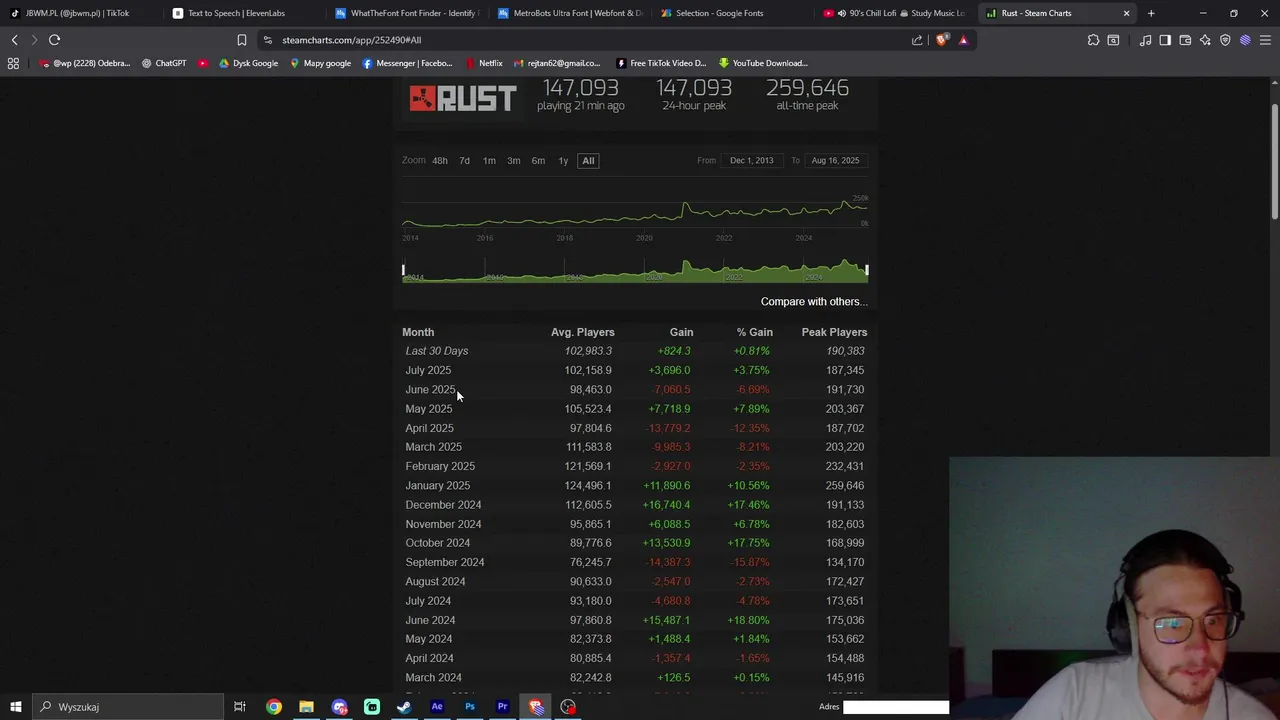Image resolution: width=1280 pixels, height=720 pixels.
Task: Open the Messenger Facebook bookmark
Action: point(407,63)
